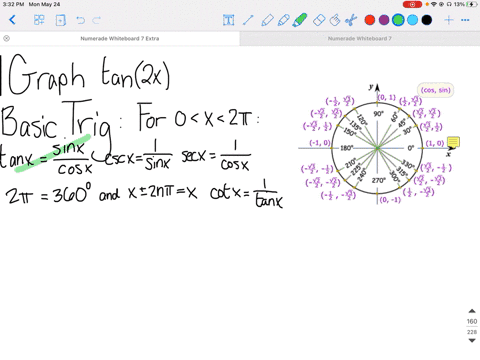Select the eraser tool
This screenshot has height=360, width=480.
(319, 20)
